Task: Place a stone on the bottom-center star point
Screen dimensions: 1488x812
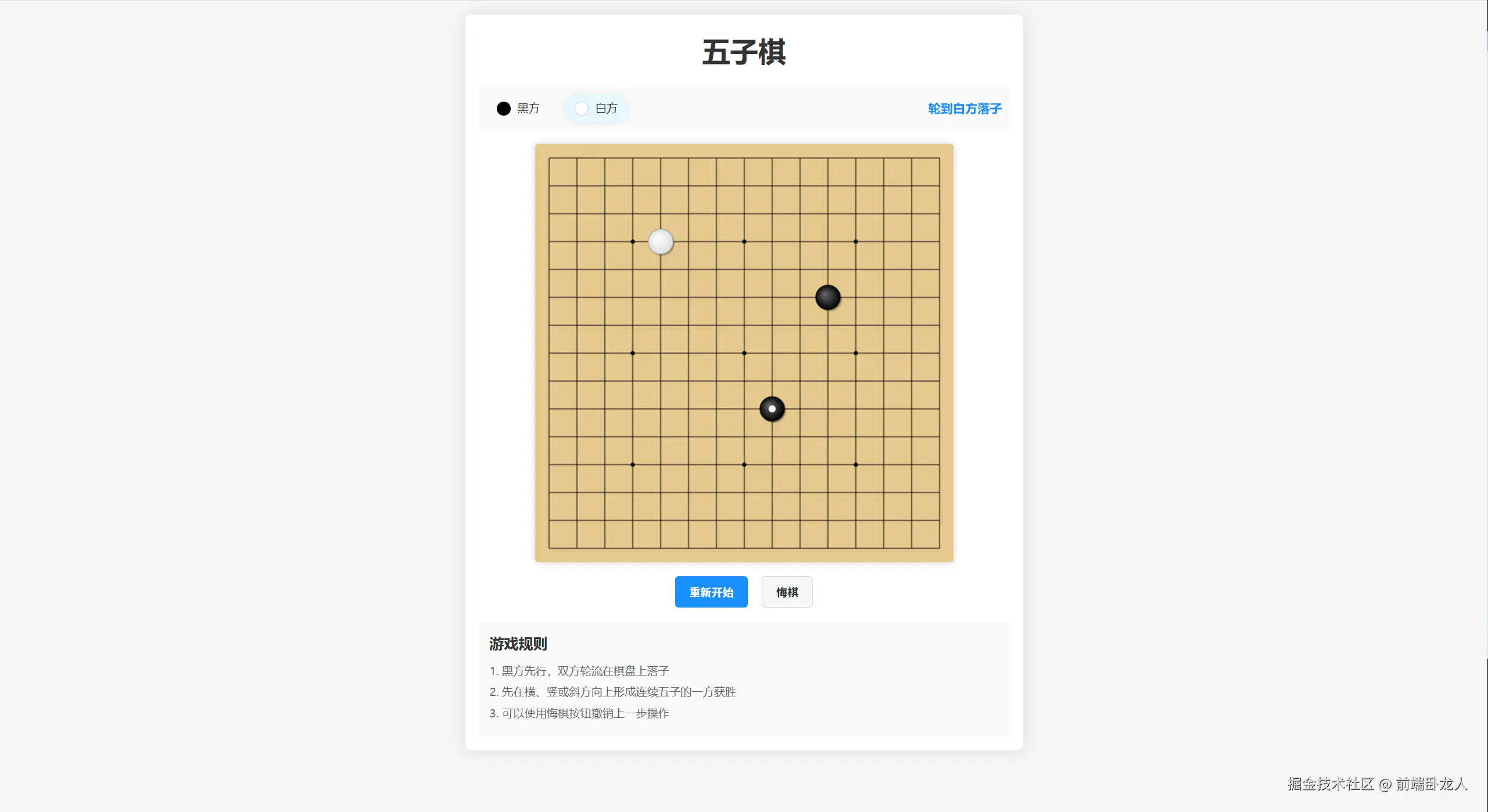Action: [x=744, y=465]
